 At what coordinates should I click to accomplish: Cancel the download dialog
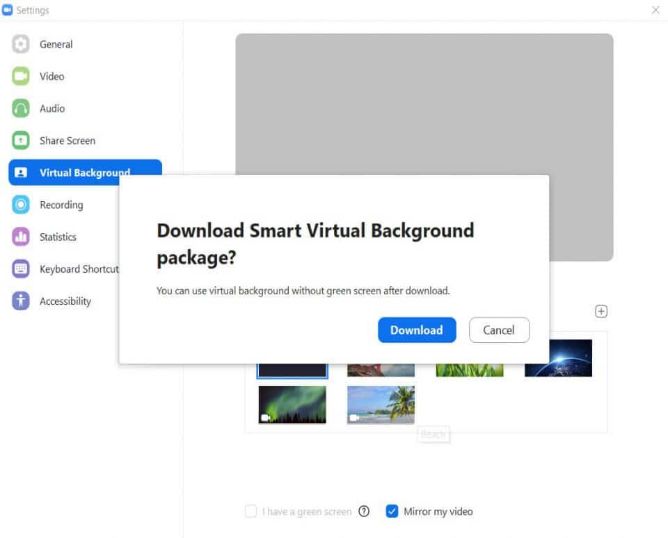click(499, 330)
